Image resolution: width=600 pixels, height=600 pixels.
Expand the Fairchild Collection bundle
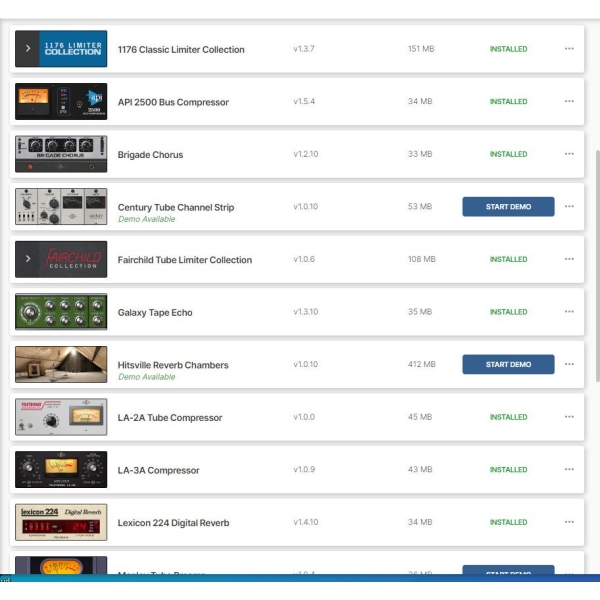(28, 259)
